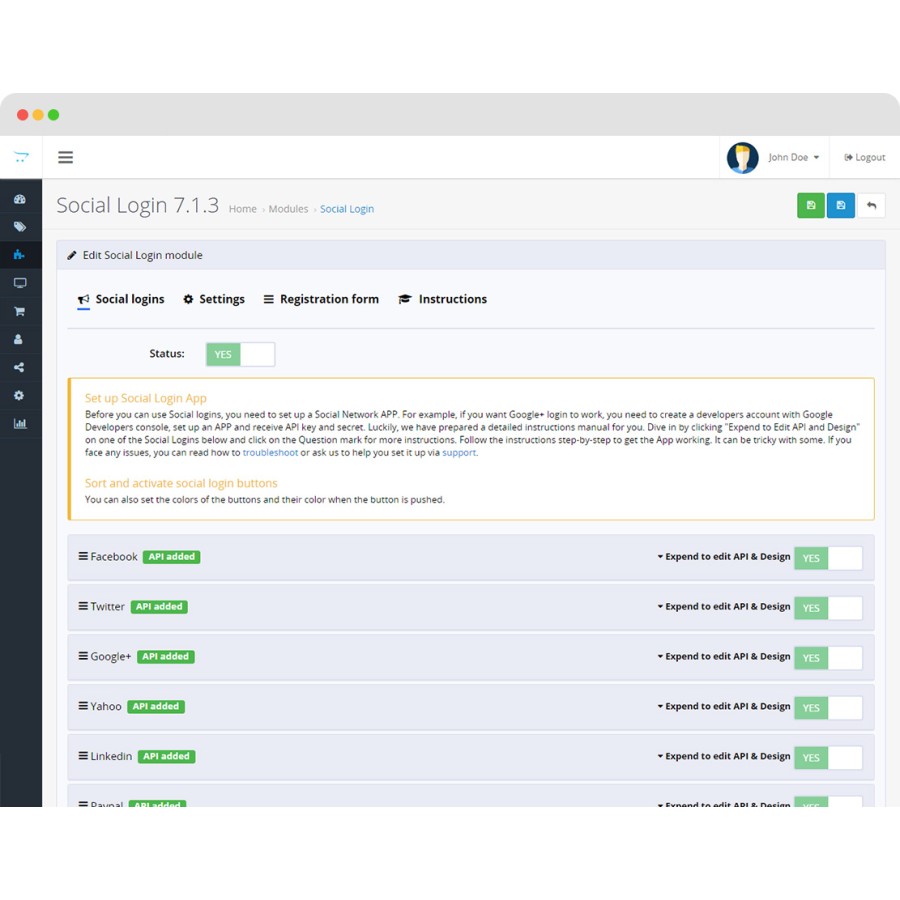This screenshot has height=900, width=900.
Task: Click Facebook's API added badge
Action: pyautogui.click(x=172, y=557)
